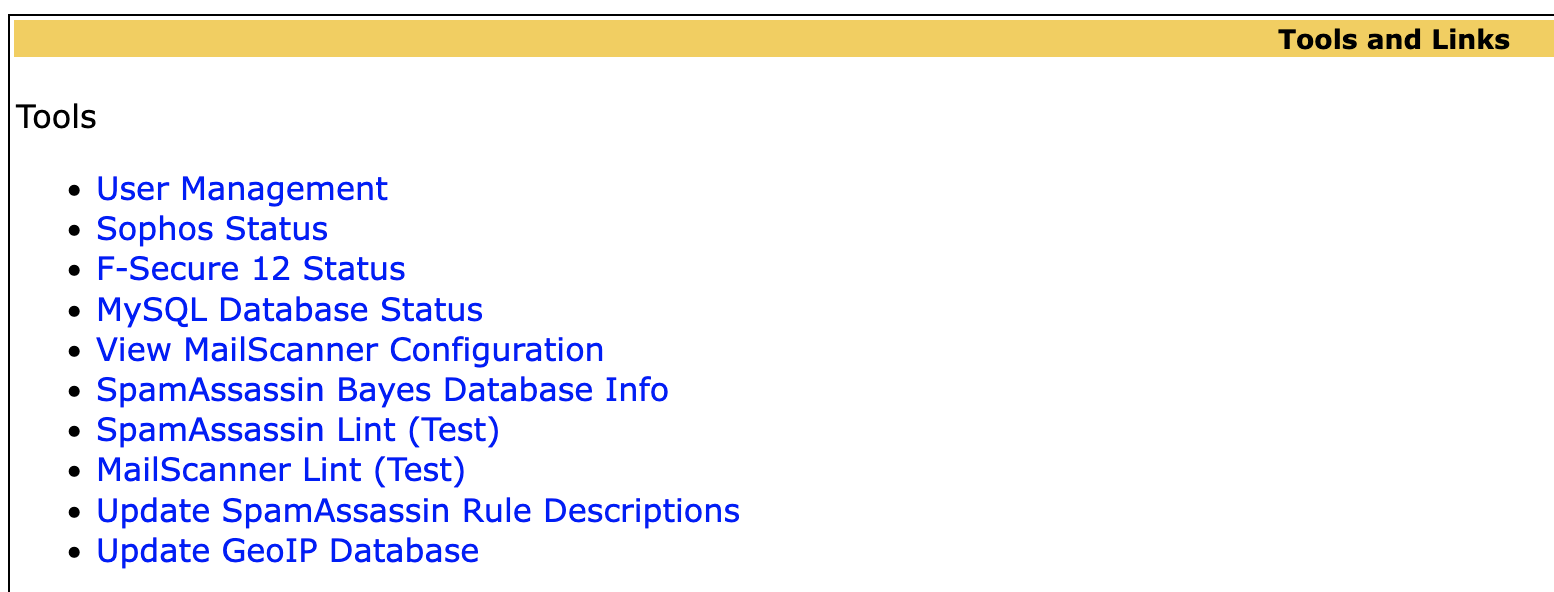The height and width of the screenshot is (592, 1554).
Task: Click the F-Secure 12 Status entry
Action: click(x=250, y=269)
